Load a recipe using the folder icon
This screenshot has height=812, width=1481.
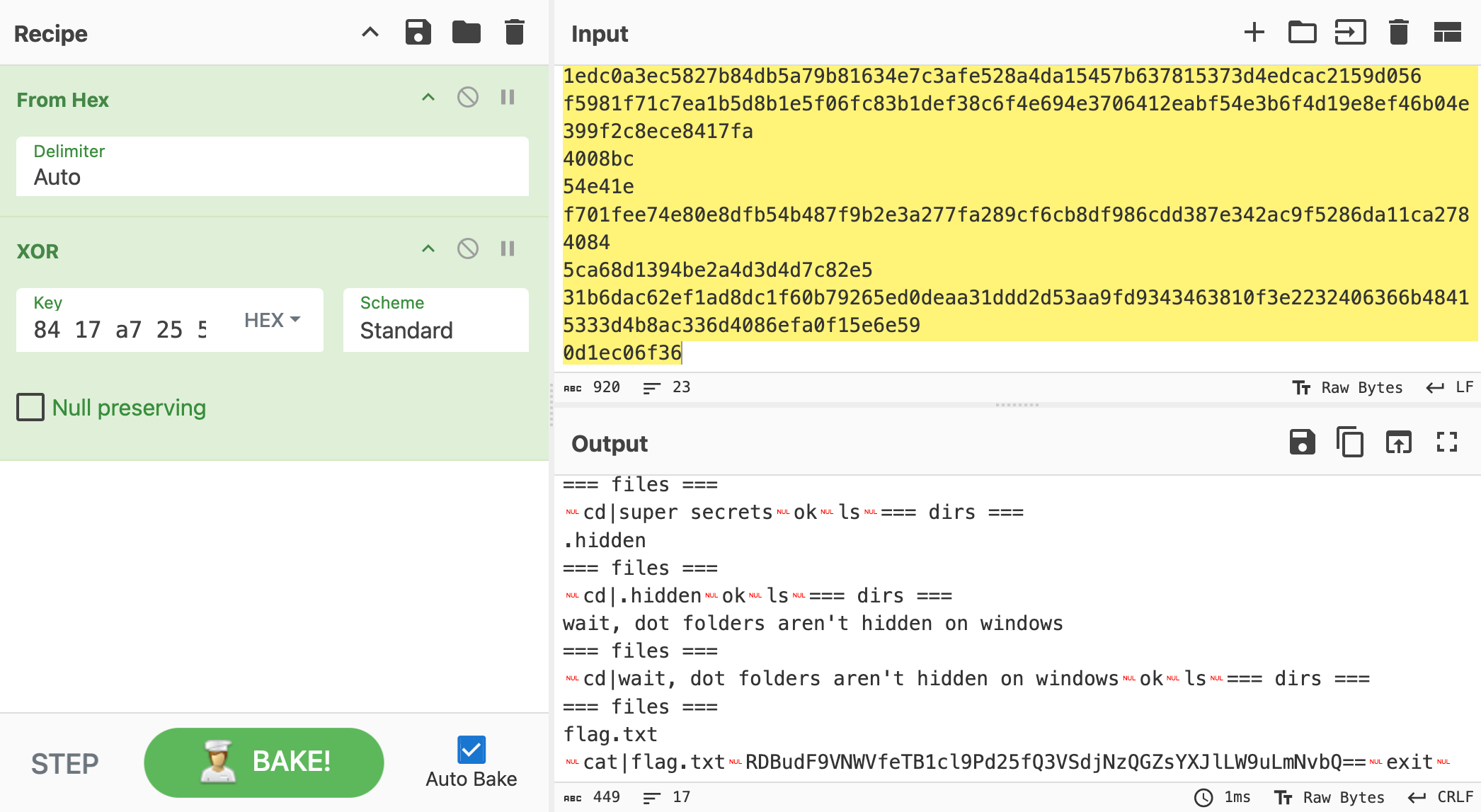[466, 33]
